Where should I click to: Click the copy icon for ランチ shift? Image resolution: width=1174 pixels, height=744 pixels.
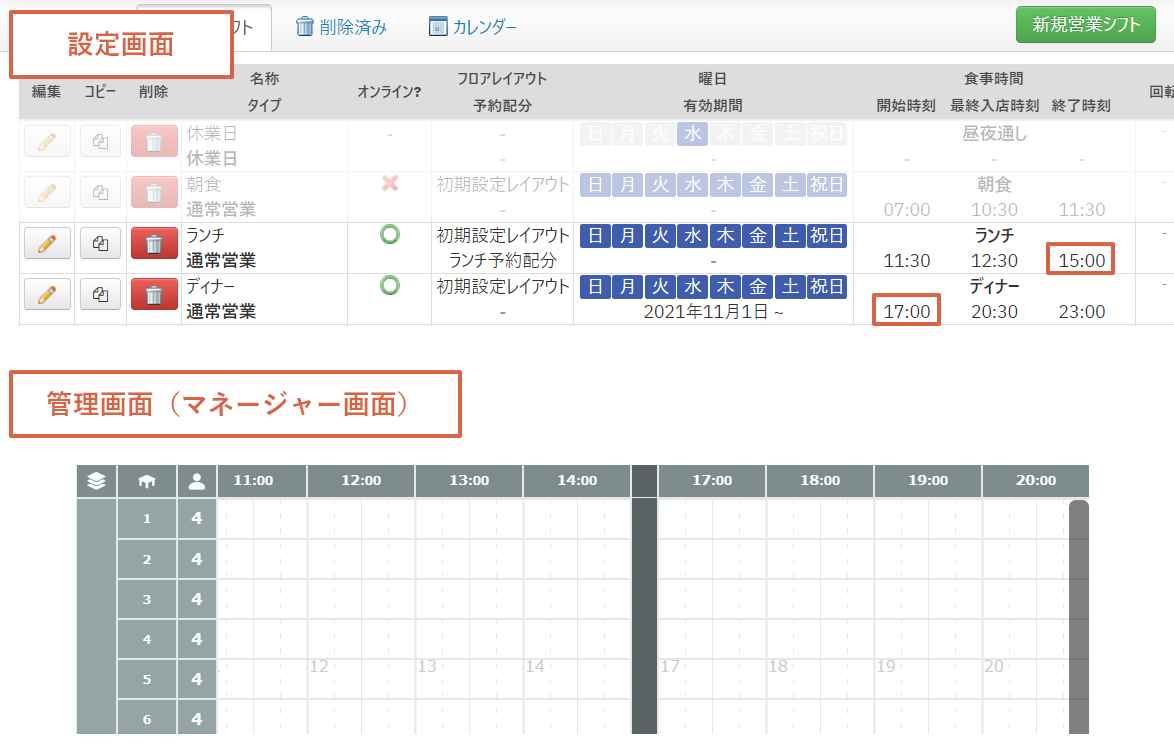pos(100,243)
